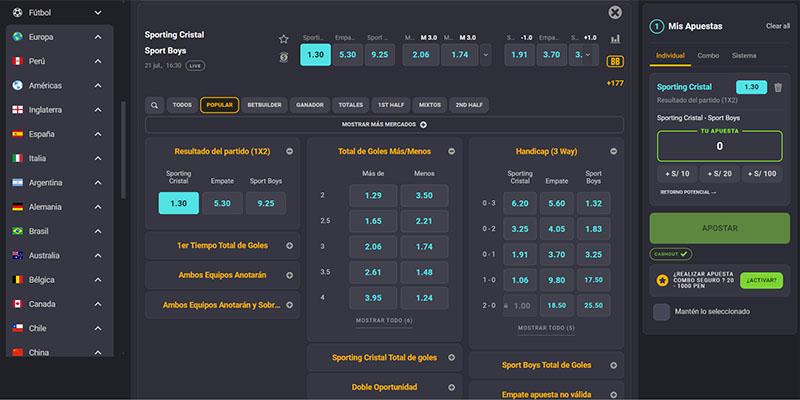Image resolution: width=800 pixels, height=400 pixels.
Task: Expand the Doble Oportunidad market
Action: coord(452,387)
